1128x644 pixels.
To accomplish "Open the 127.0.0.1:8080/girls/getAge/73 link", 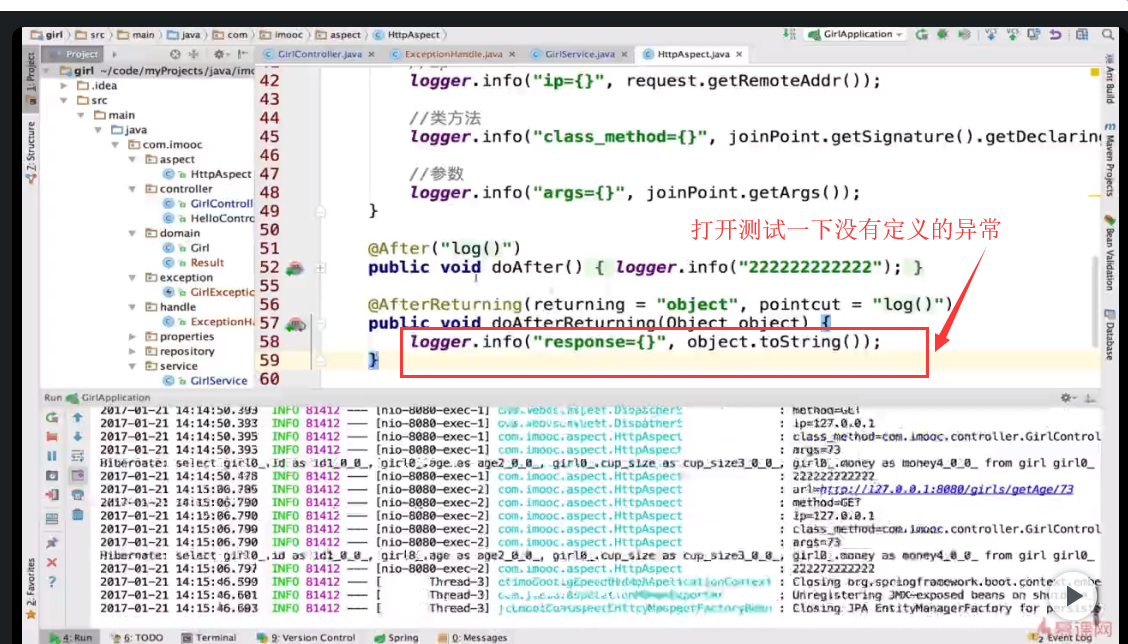I will (x=947, y=489).
